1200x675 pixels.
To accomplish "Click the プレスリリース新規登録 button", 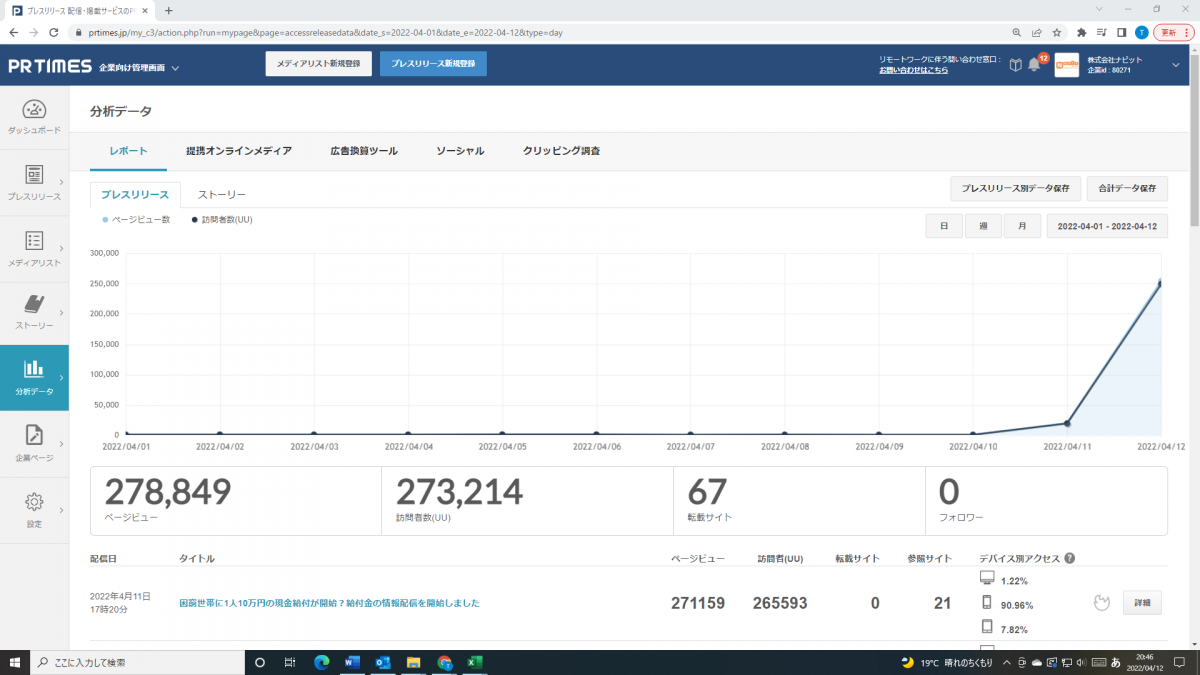I will (x=433, y=64).
